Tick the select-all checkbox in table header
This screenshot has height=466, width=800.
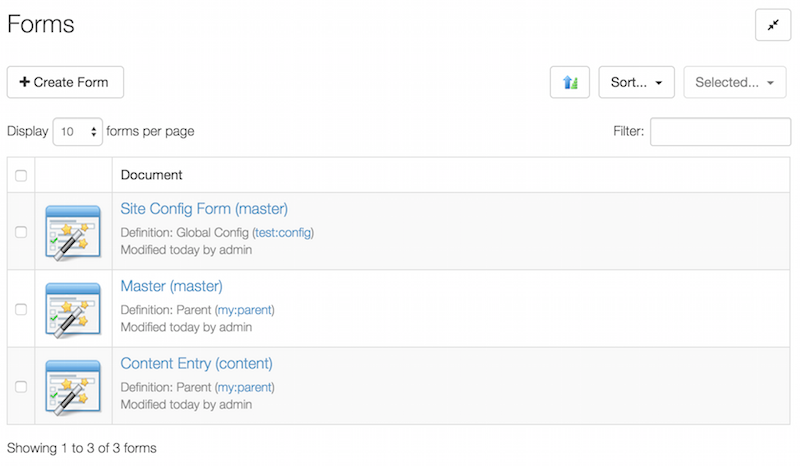[x=21, y=176]
